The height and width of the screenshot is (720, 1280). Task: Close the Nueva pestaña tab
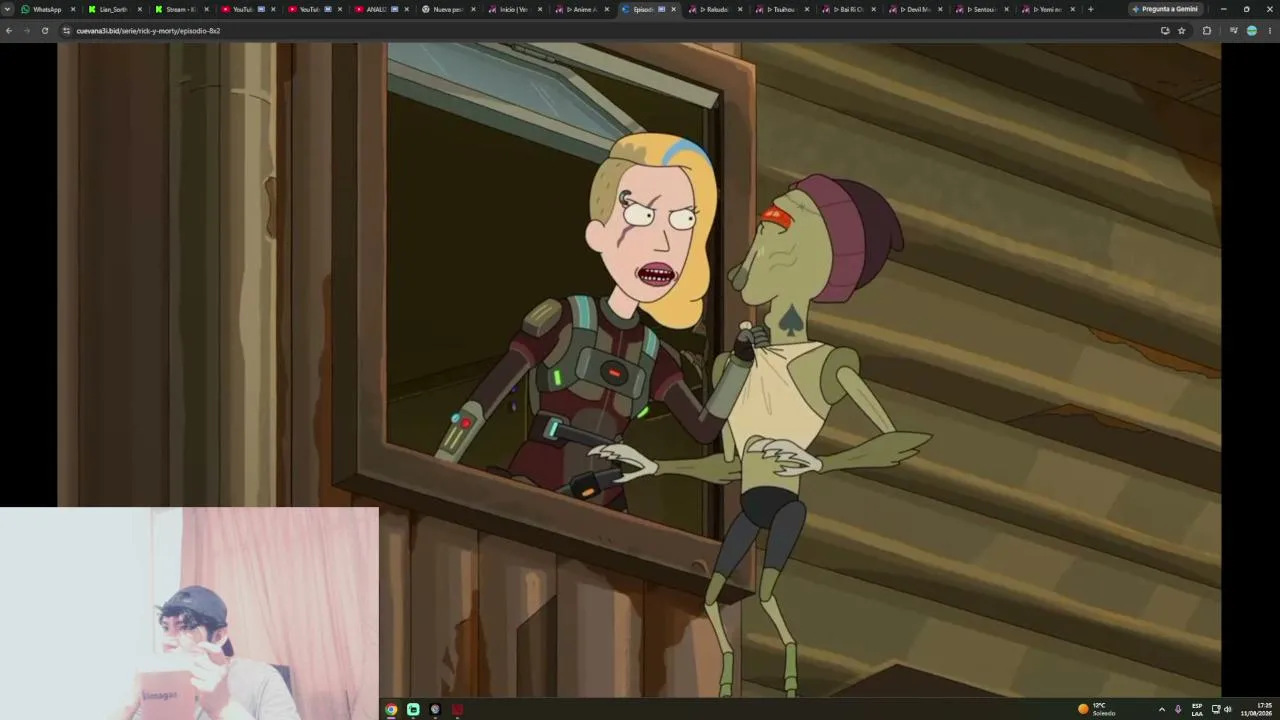(x=473, y=9)
